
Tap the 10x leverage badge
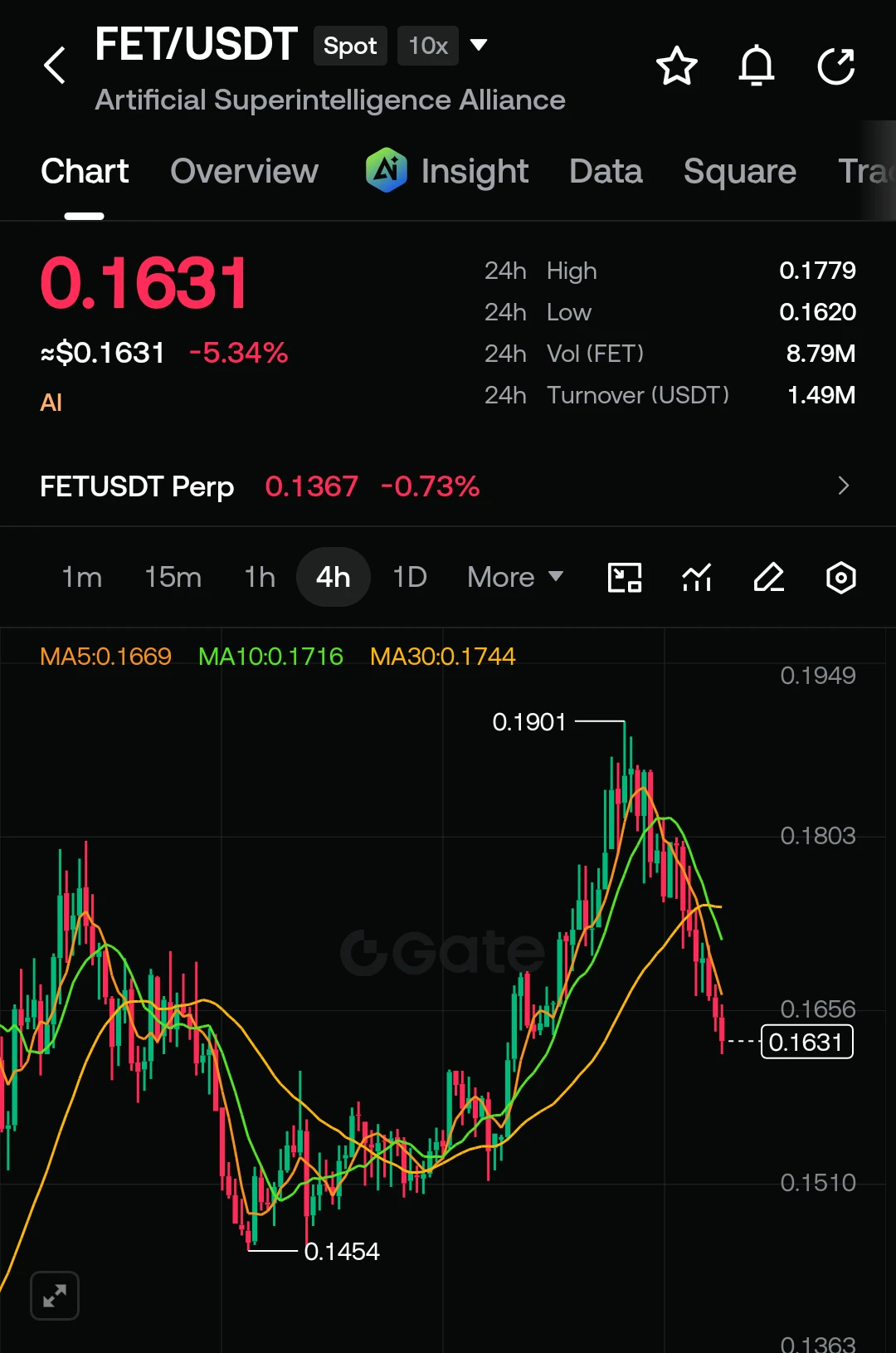coord(428,46)
